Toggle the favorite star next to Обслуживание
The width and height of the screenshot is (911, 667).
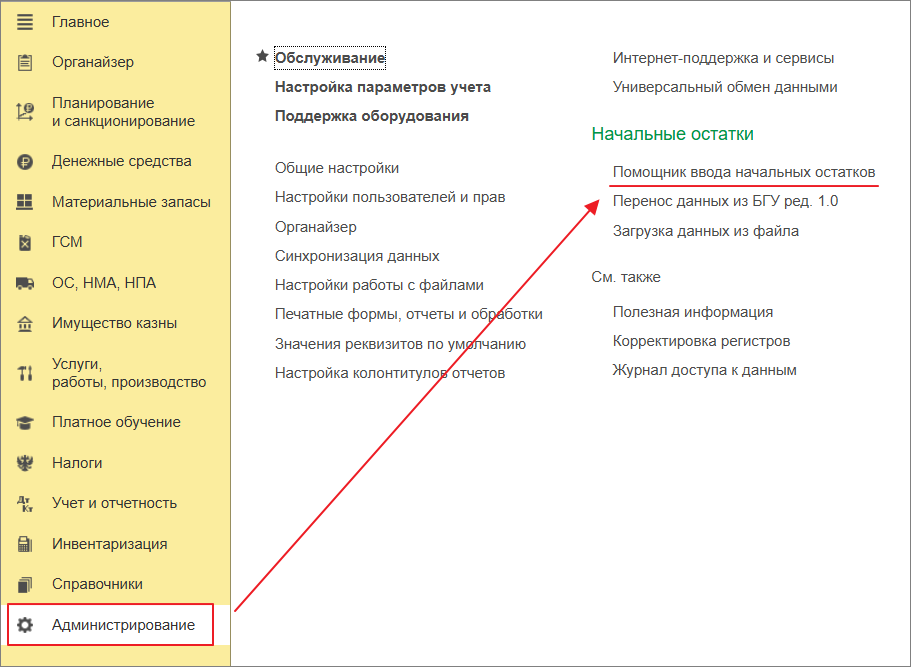tap(261, 57)
